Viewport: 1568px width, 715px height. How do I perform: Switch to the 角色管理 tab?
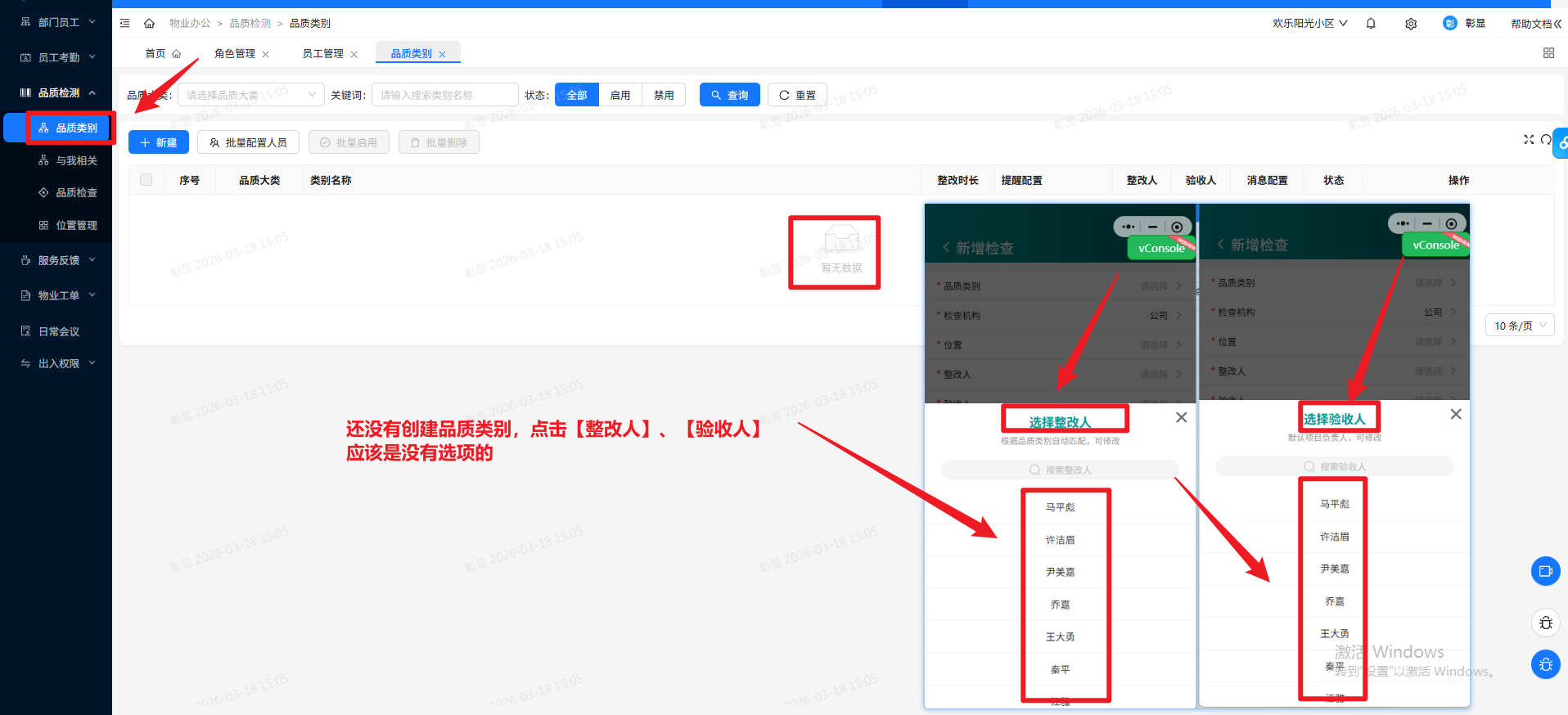pos(235,54)
